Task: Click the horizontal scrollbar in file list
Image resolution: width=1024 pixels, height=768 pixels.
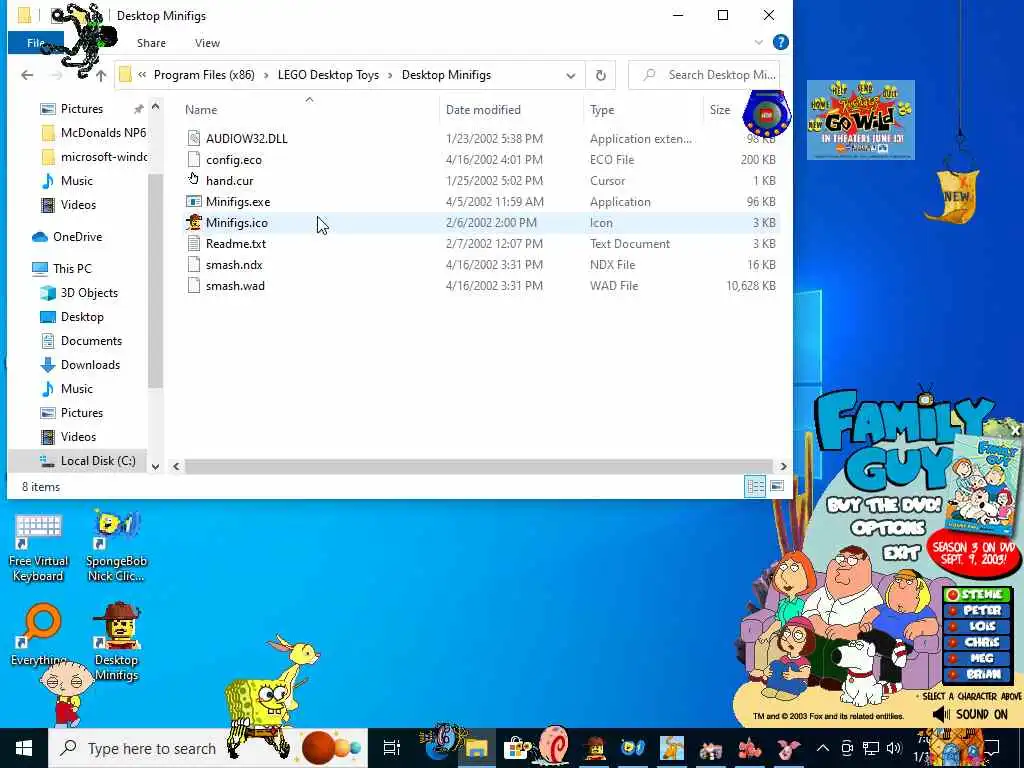Action: [x=477, y=466]
